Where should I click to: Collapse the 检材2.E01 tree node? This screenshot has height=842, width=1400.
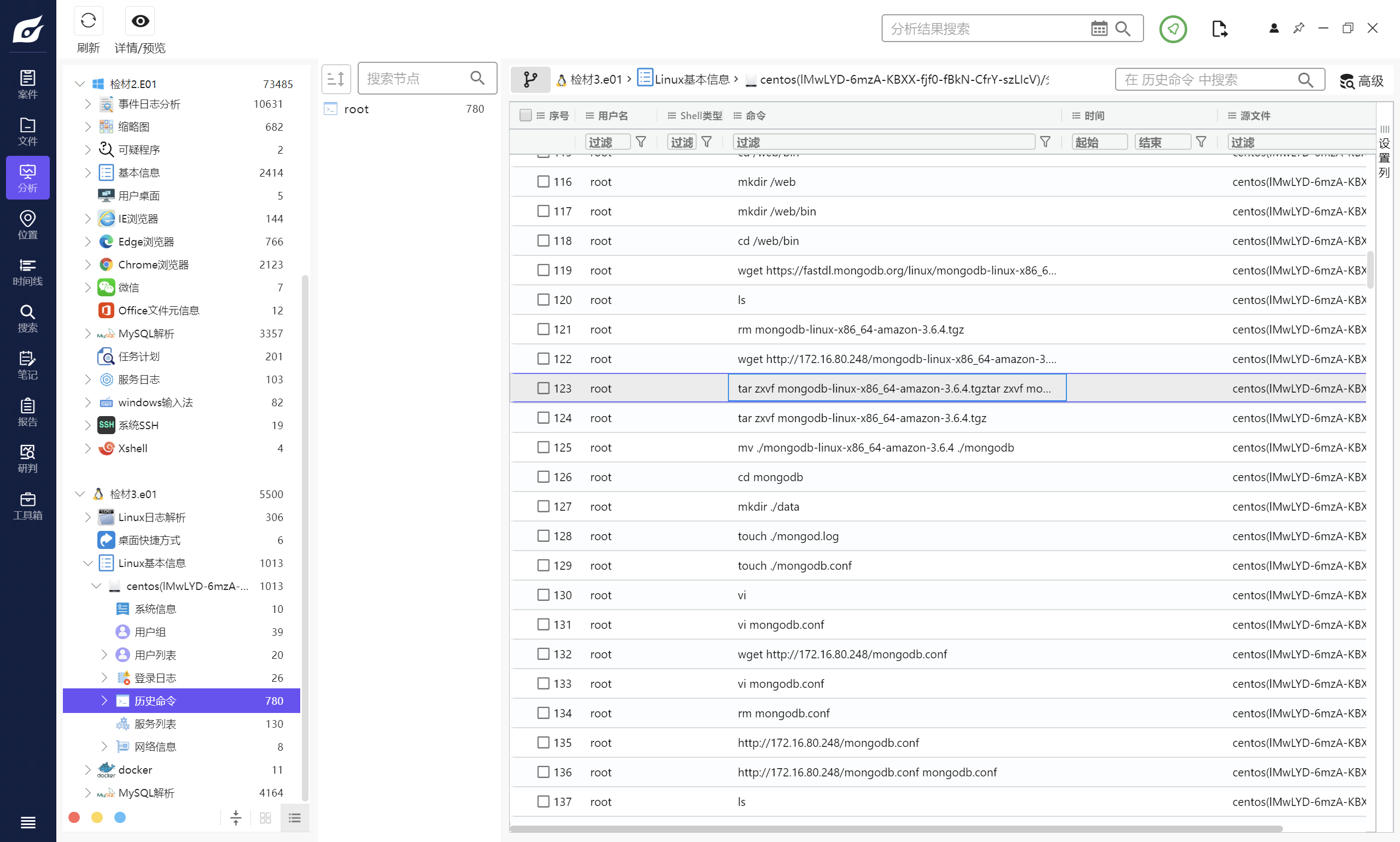pos(79,84)
